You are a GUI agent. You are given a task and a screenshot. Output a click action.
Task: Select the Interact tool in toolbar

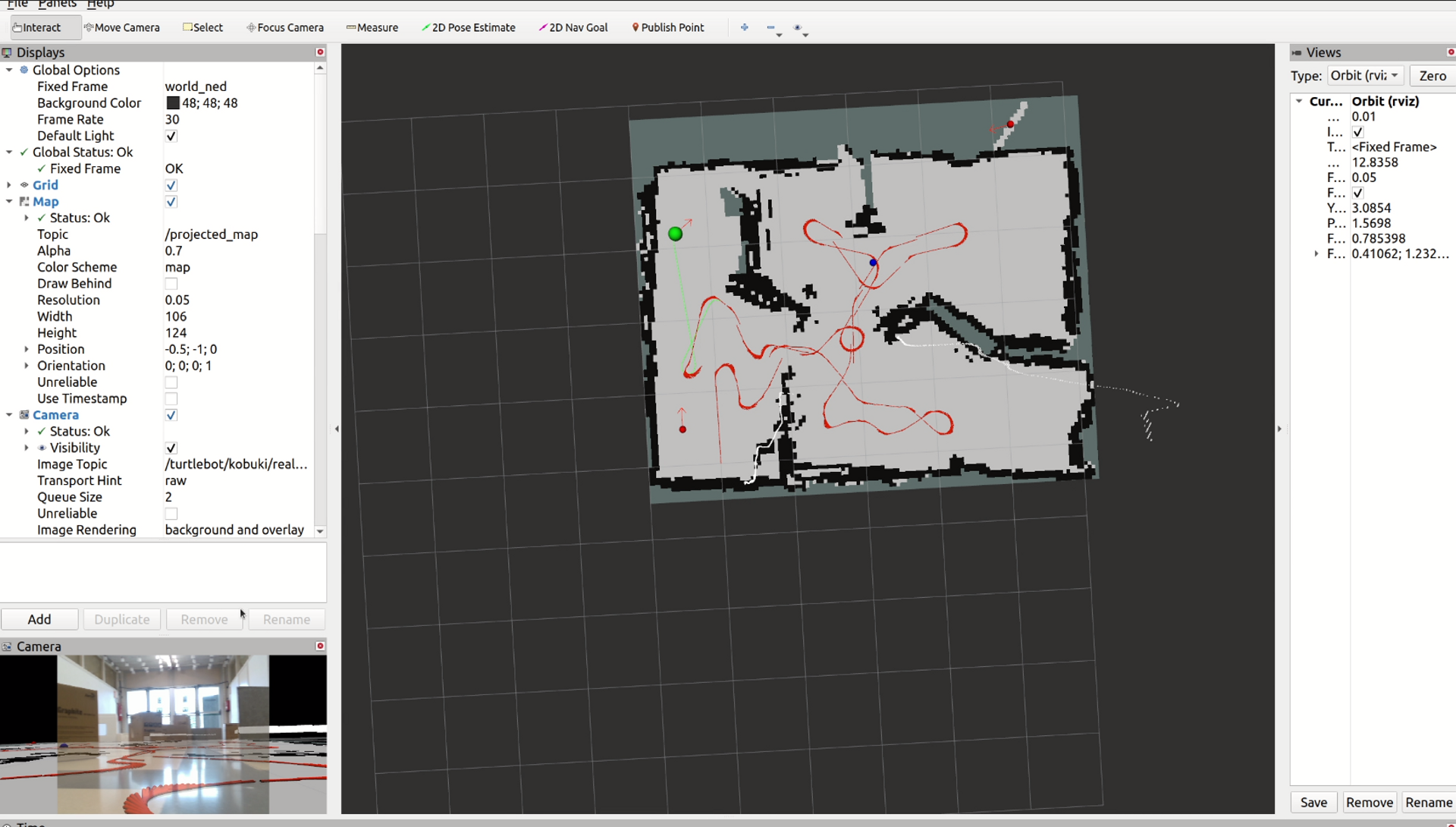(36, 27)
